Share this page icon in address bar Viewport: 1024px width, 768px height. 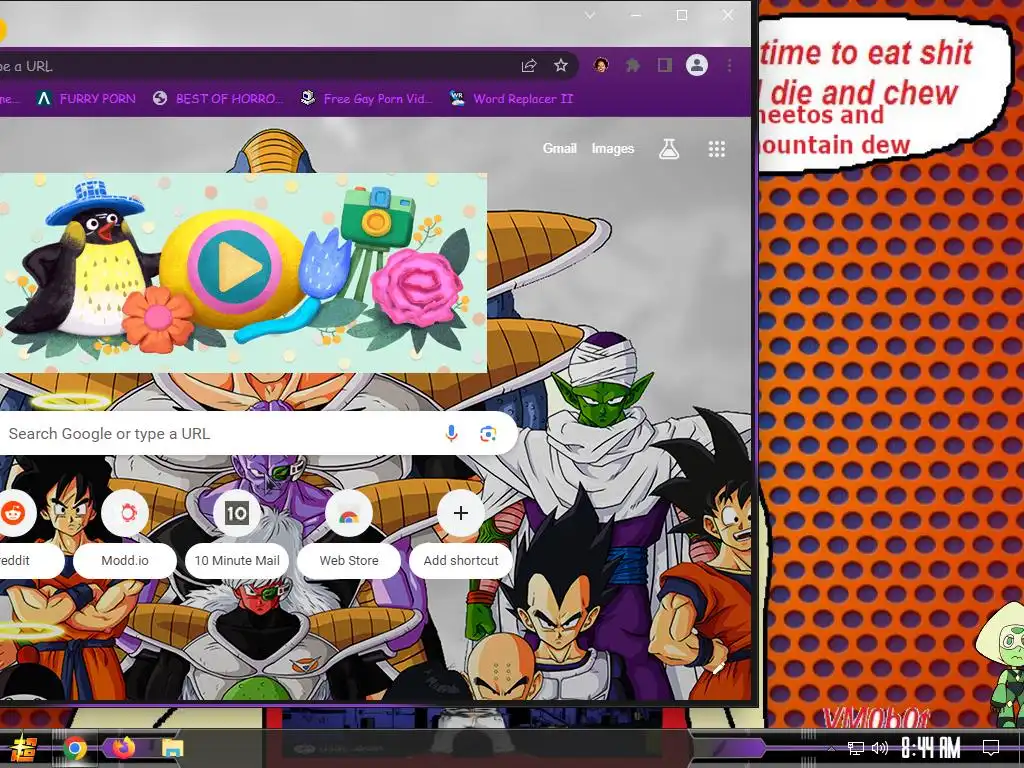pyautogui.click(x=528, y=65)
